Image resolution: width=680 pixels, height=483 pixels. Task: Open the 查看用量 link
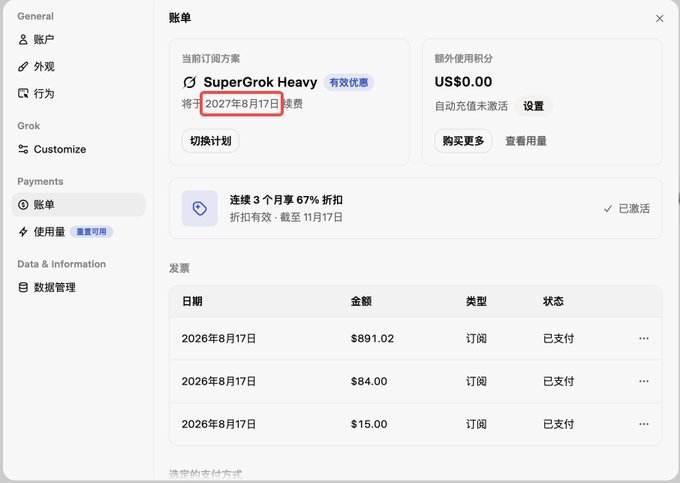pos(526,141)
